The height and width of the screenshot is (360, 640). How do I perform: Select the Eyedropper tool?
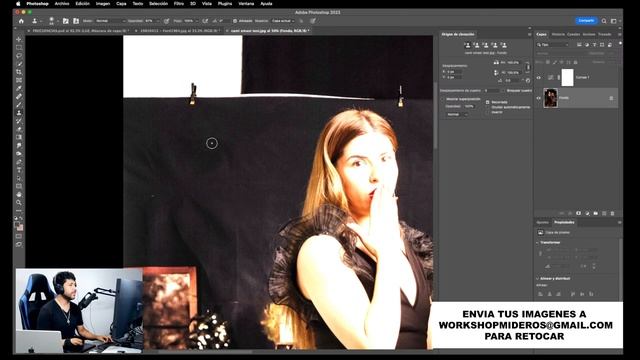coord(19,88)
